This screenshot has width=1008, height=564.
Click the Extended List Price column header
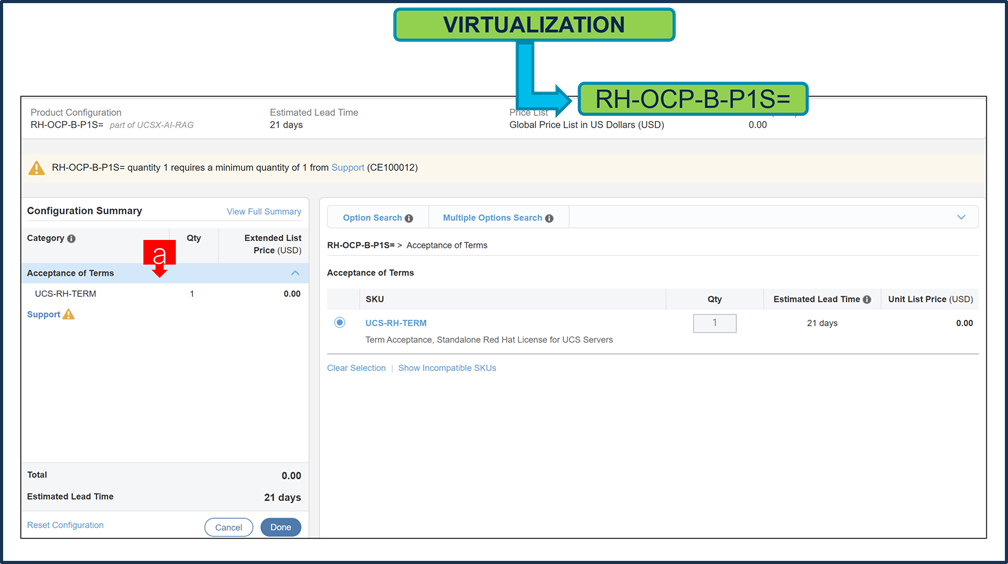(273, 244)
